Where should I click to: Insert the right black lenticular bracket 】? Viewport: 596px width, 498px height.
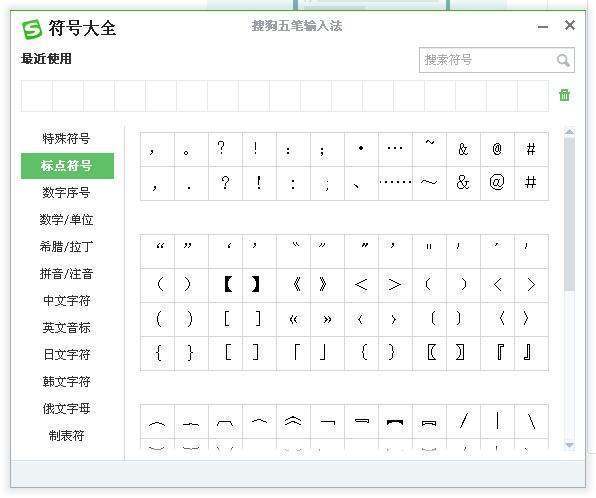click(x=260, y=285)
